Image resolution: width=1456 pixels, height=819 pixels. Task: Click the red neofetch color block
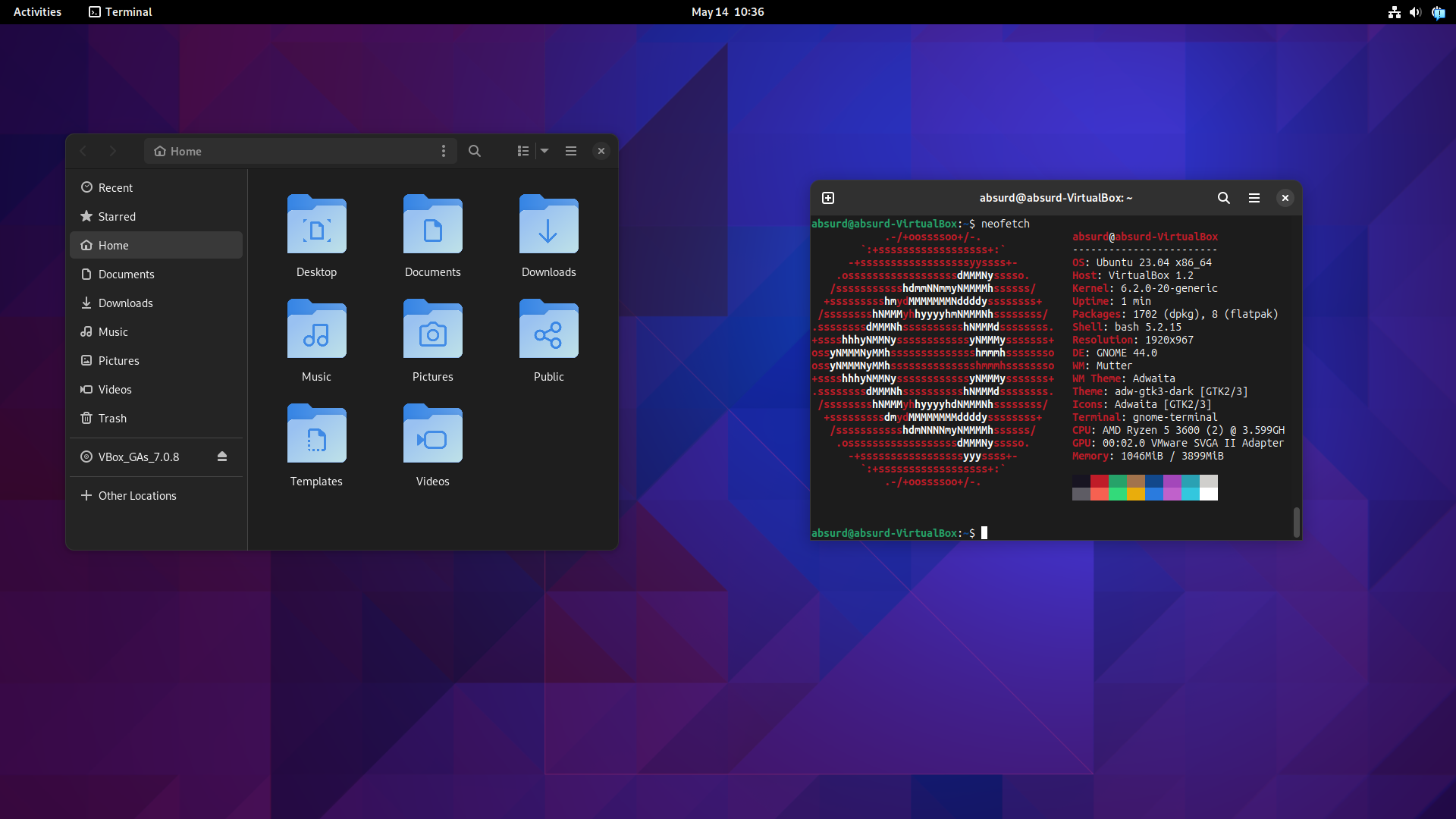pos(1099,481)
